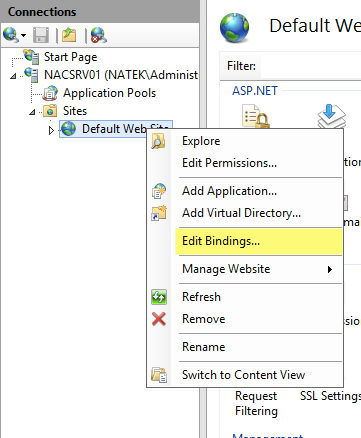Screen dimensions: 361x438
Task: Click the Filter input field
Action: [x=311, y=66]
